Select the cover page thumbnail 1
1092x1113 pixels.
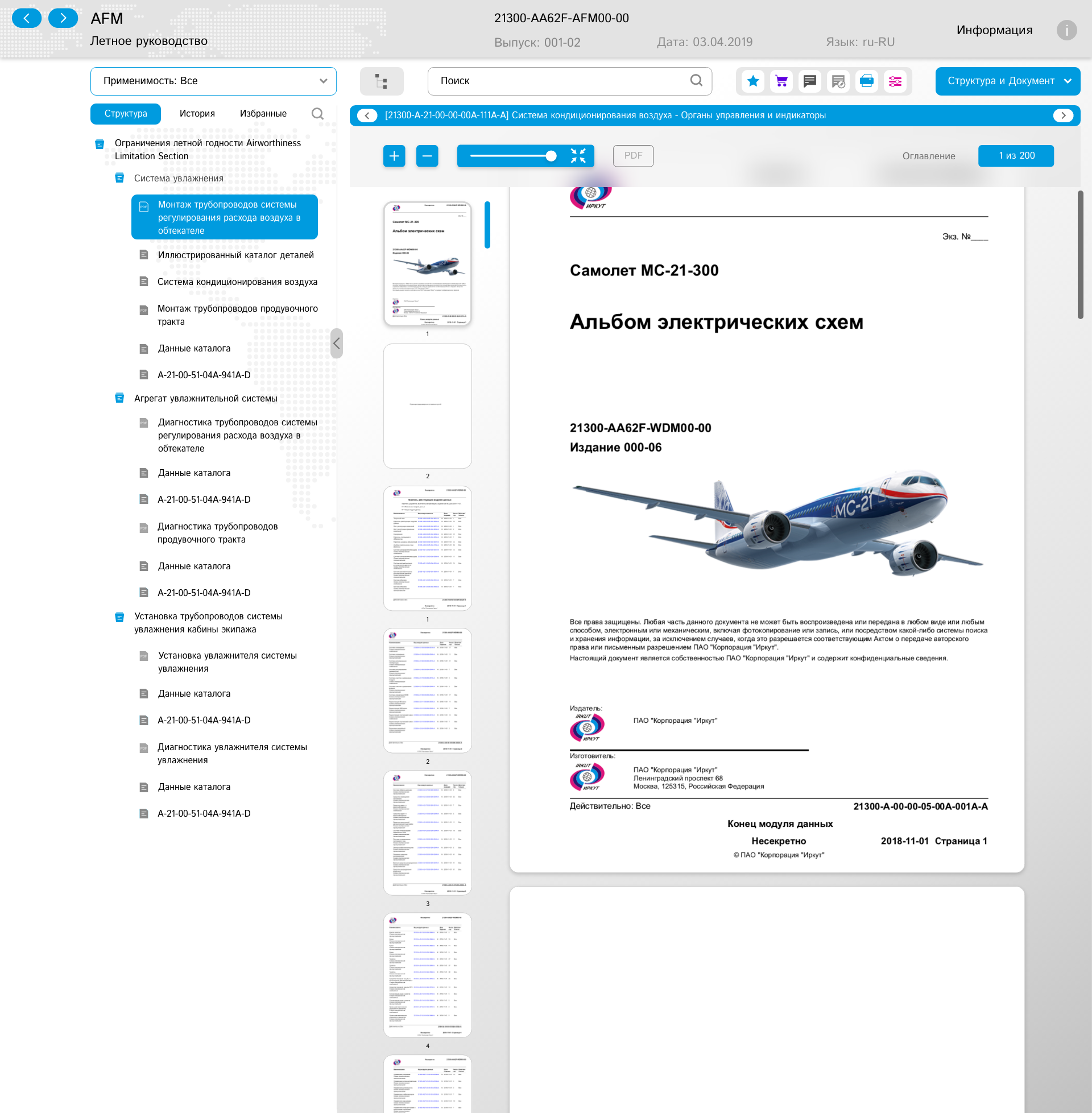[427, 263]
